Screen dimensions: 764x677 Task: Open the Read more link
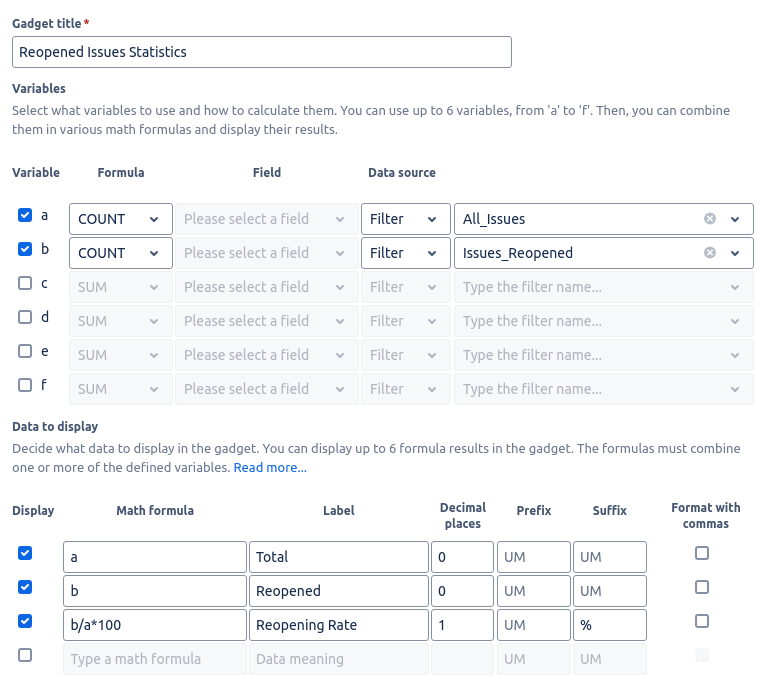[x=270, y=467]
